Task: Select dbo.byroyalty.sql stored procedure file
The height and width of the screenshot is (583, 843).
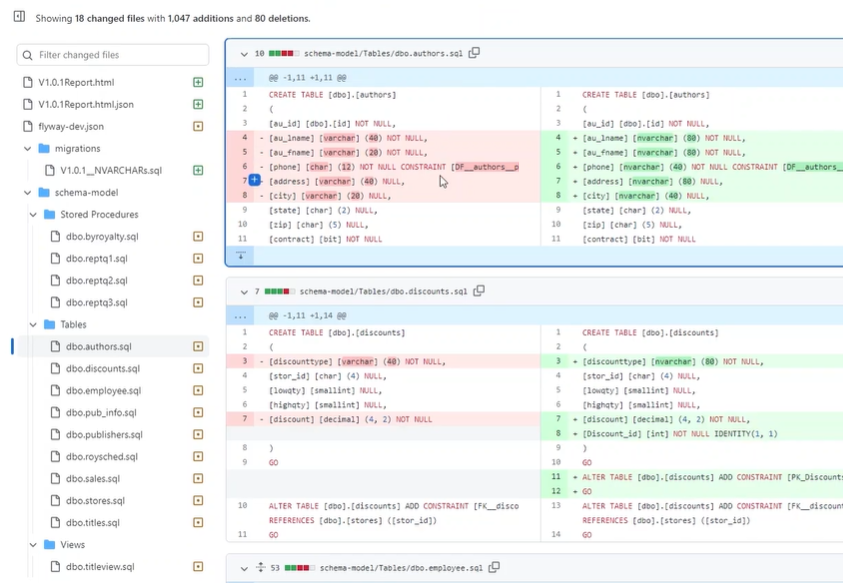Action: (102, 237)
